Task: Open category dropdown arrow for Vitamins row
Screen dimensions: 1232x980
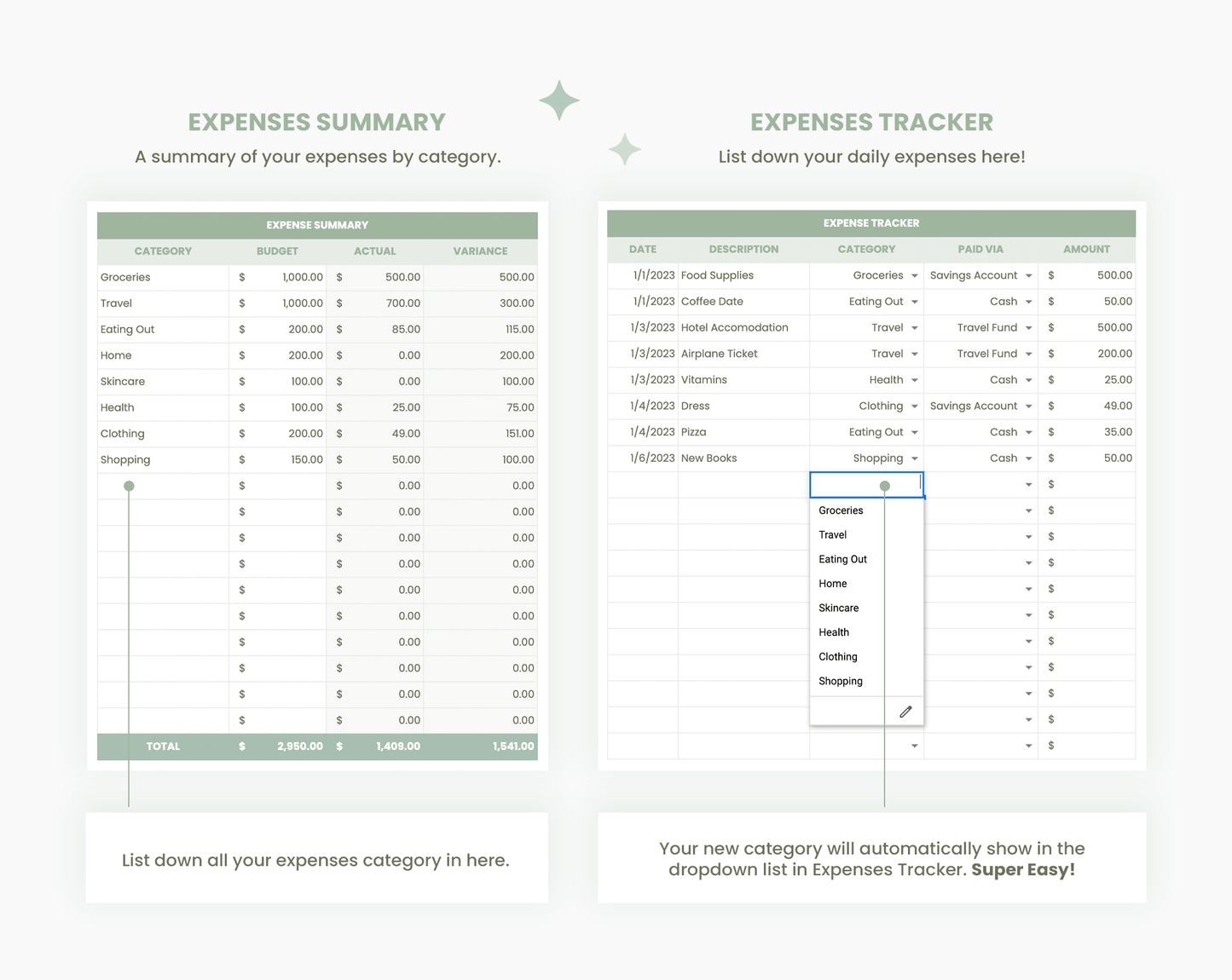Action: coord(914,380)
